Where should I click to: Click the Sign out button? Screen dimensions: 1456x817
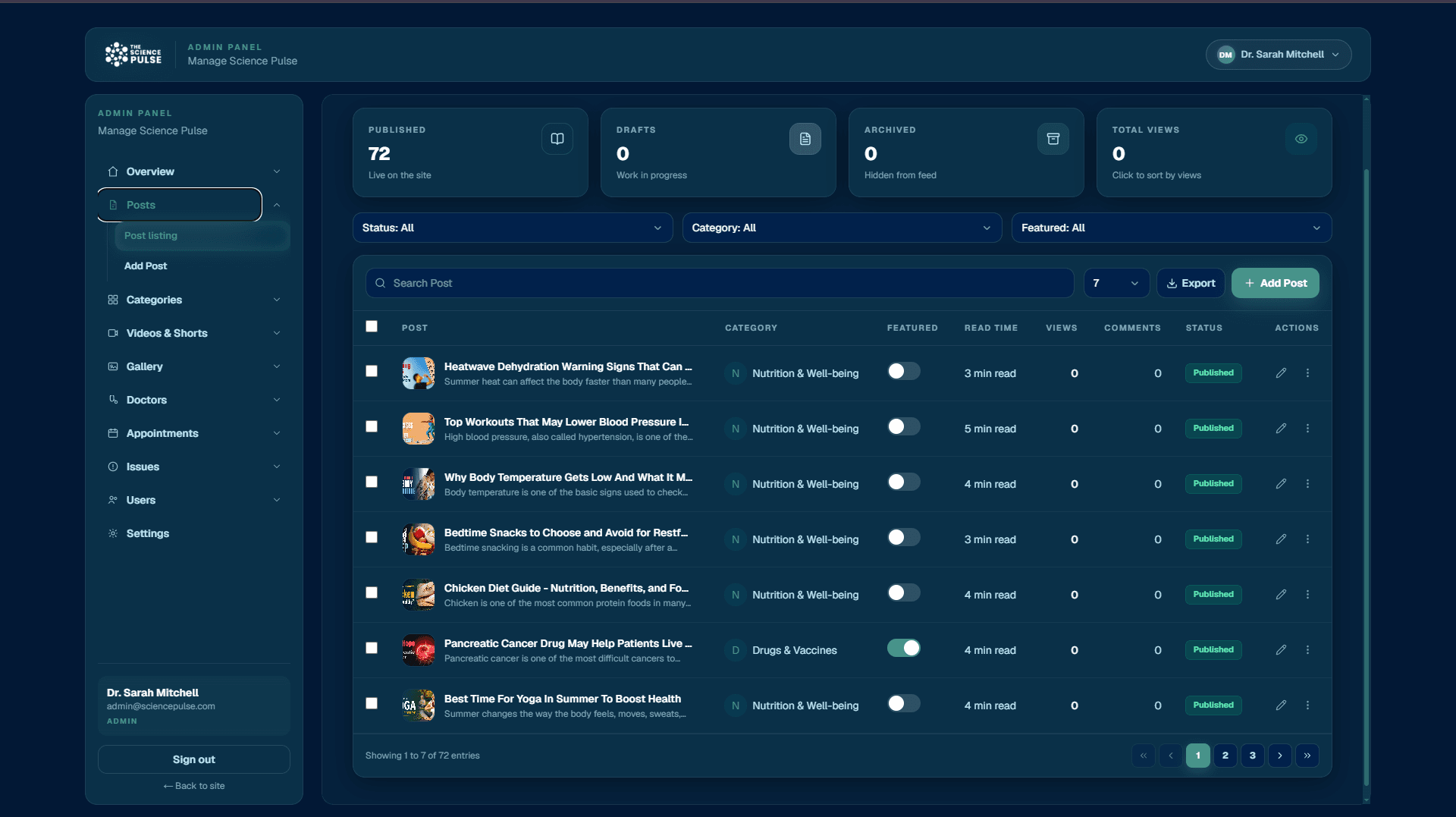tap(193, 759)
